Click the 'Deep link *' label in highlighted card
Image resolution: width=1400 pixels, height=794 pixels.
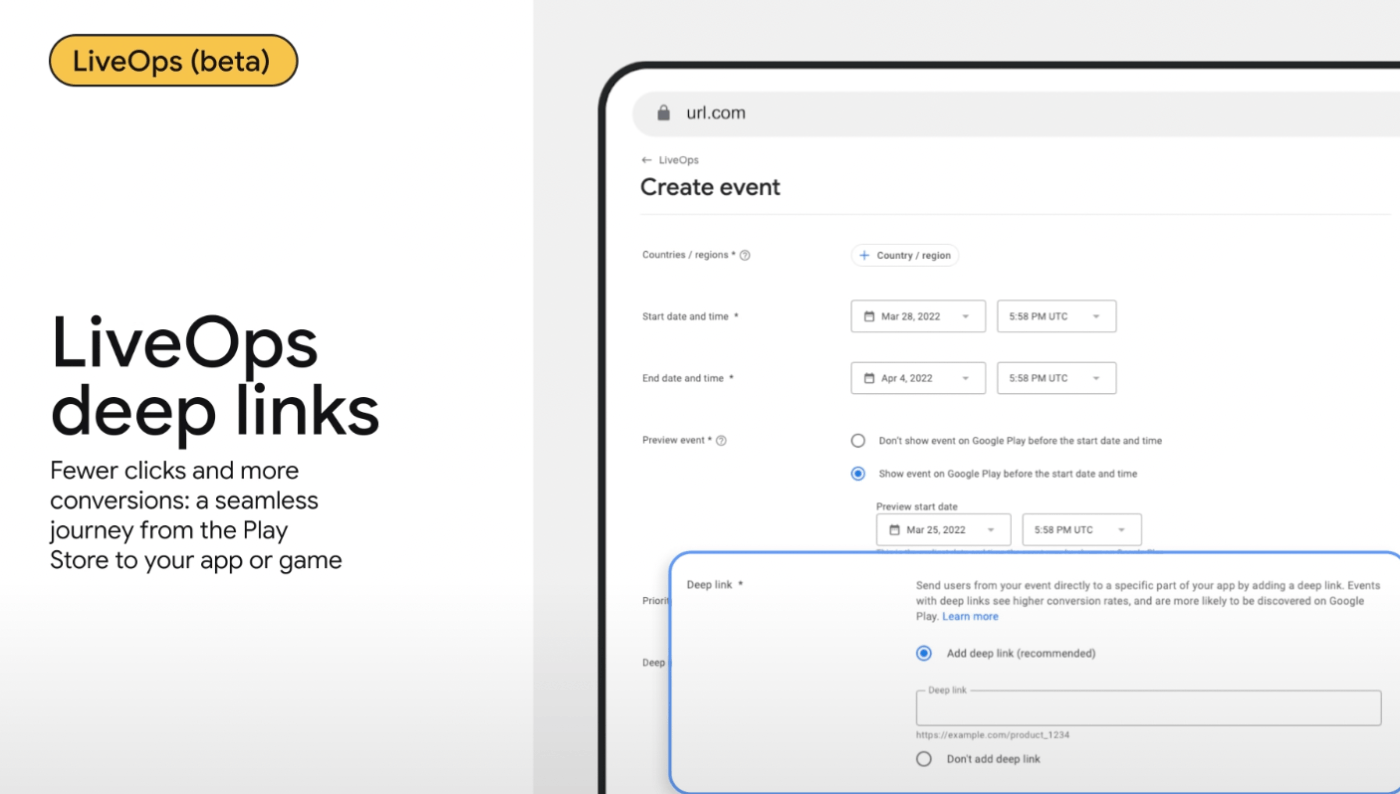click(x=714, y=584)
